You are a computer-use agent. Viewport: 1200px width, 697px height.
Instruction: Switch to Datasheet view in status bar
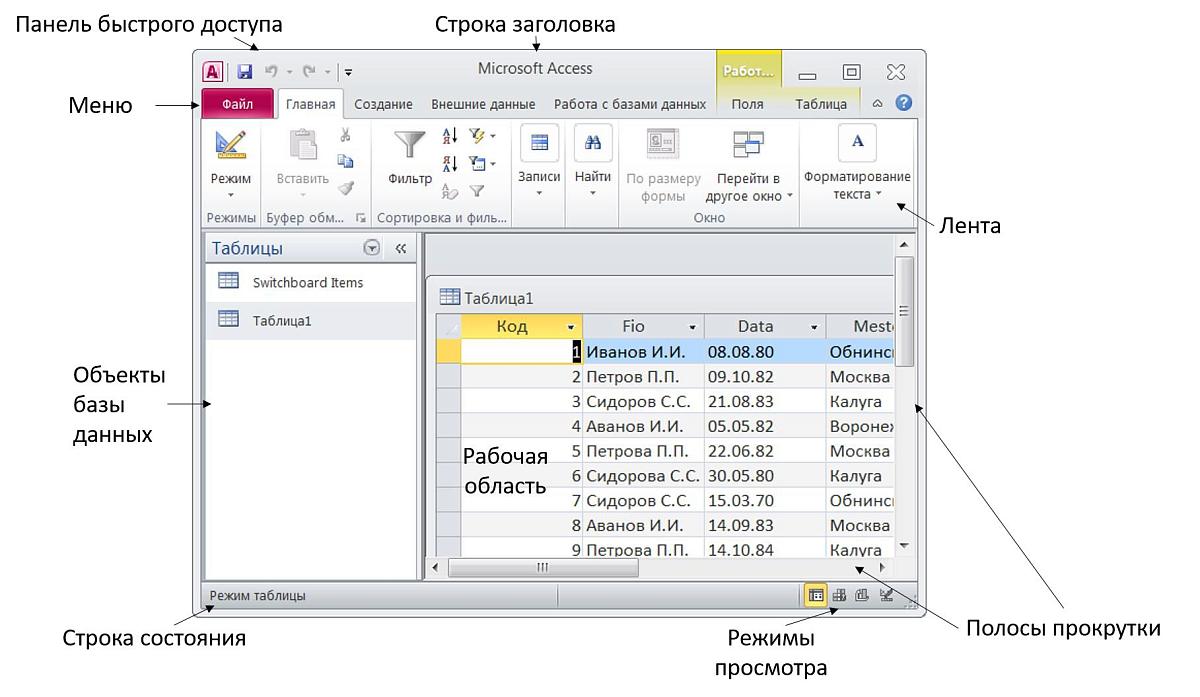(x=816, y=595)
